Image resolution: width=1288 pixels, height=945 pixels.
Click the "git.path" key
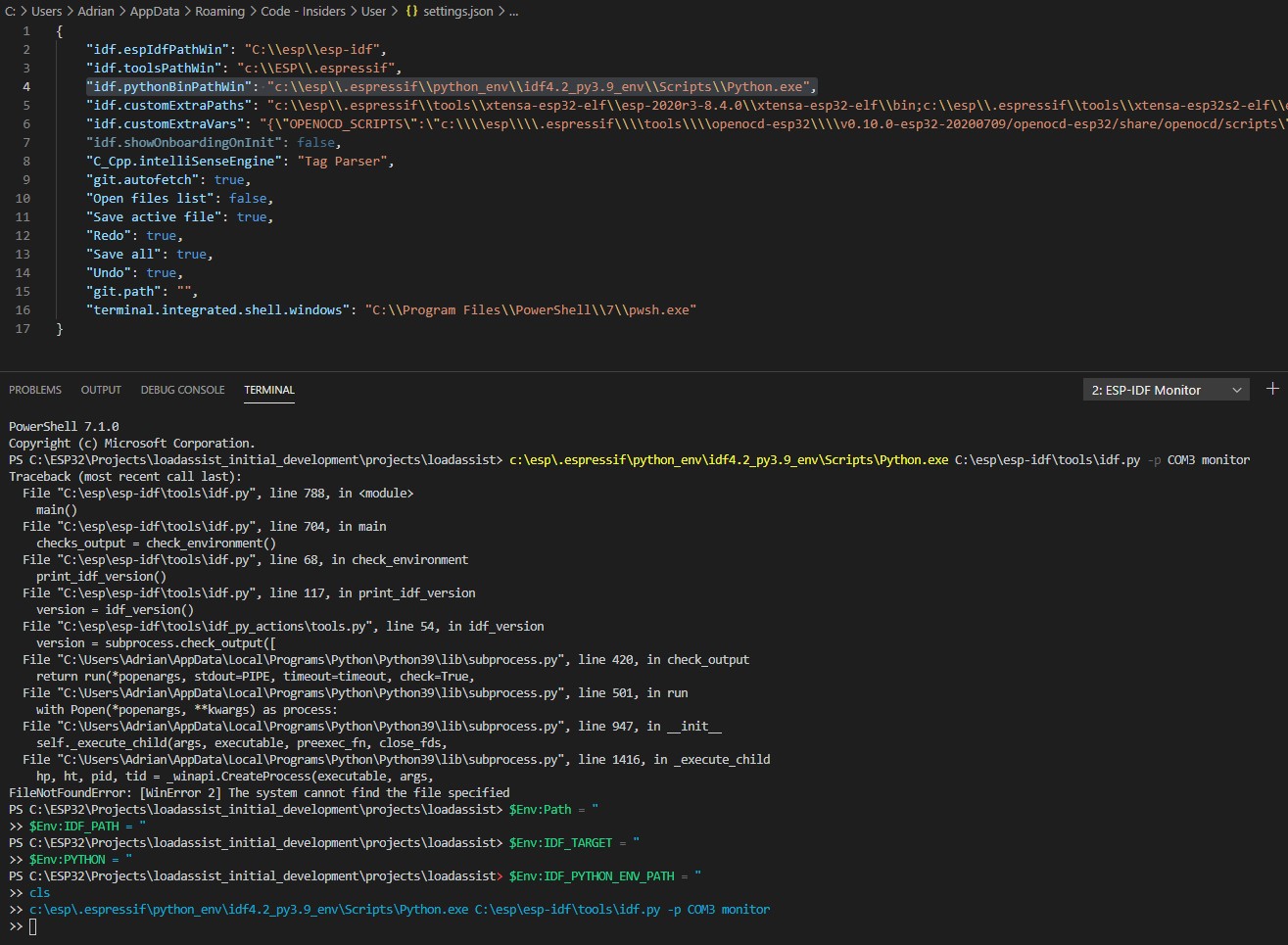point(123,291)
